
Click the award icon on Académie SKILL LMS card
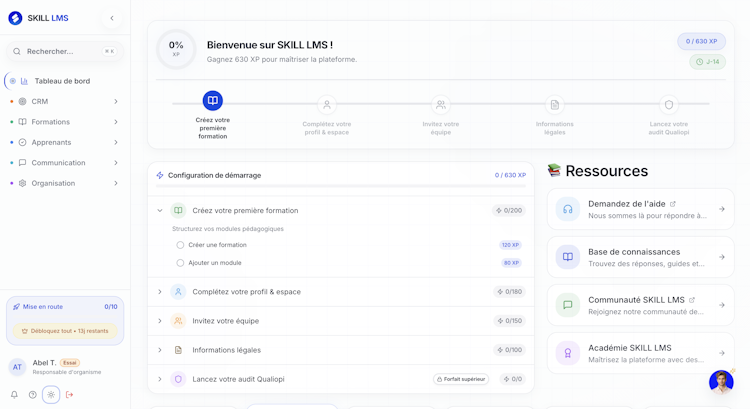[x=568, y=353]
